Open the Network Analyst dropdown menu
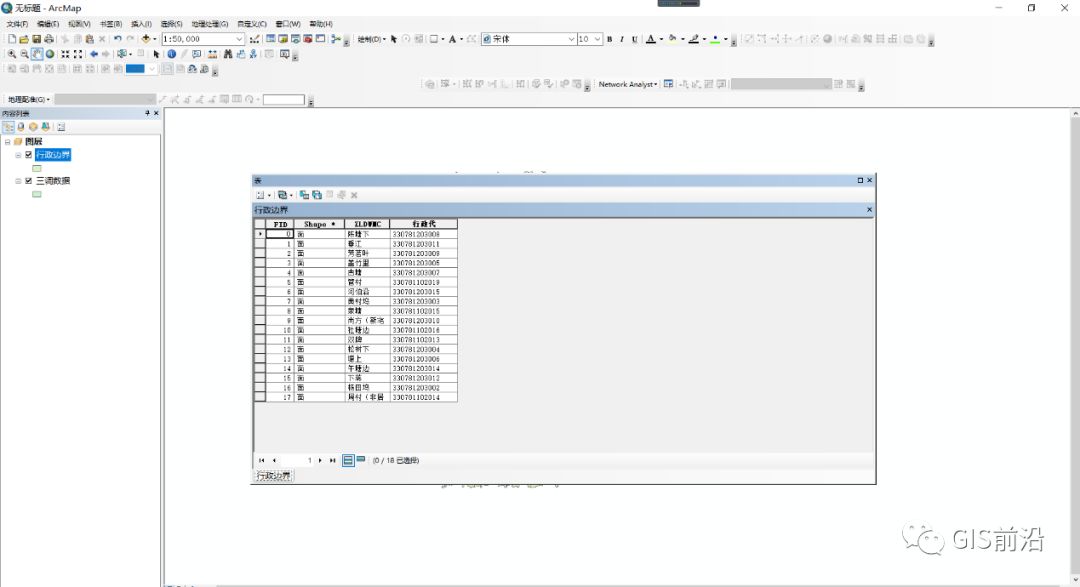This screenshot has height=587, width=1080. [627, 84]
